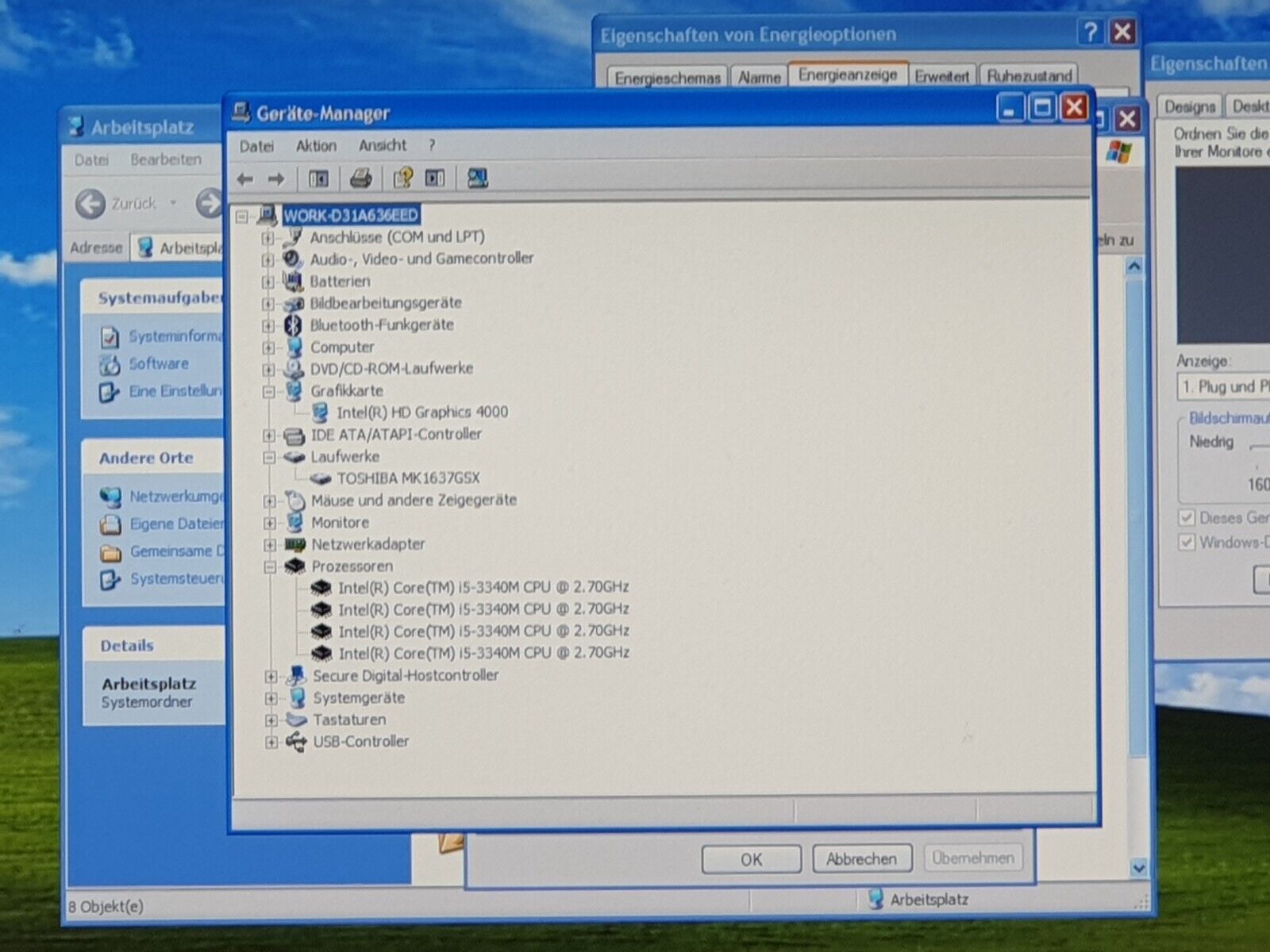The height and width of the screenshot is (952, 1270).
Task: Select first Intel(R) Core(TM) i5-3340M CPU entry
Action: click(x=483, y=588)
